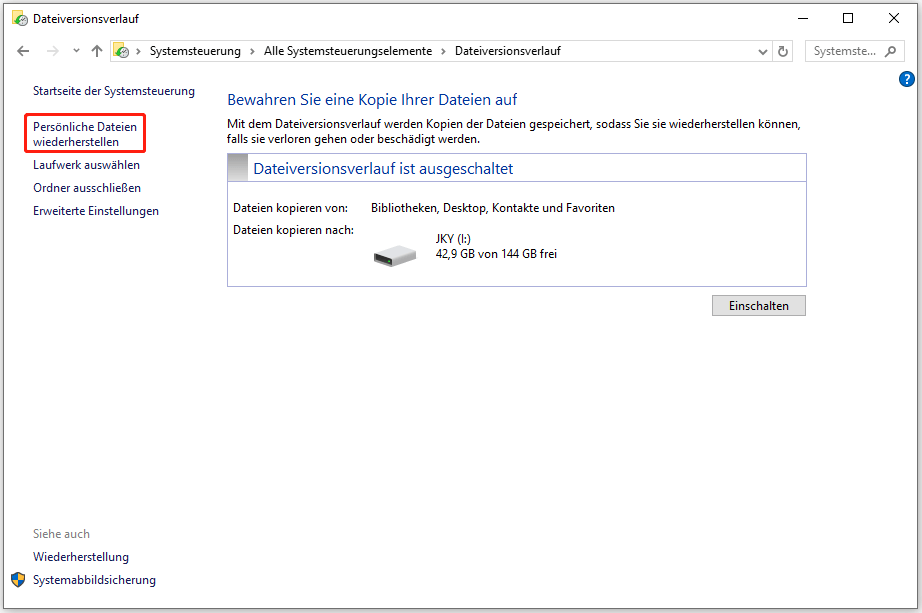Image resolution: width=922 pixels, height=613 pixels.
Task: Click the JKY (I:) drive icon
Action: (x=395, y=255)
